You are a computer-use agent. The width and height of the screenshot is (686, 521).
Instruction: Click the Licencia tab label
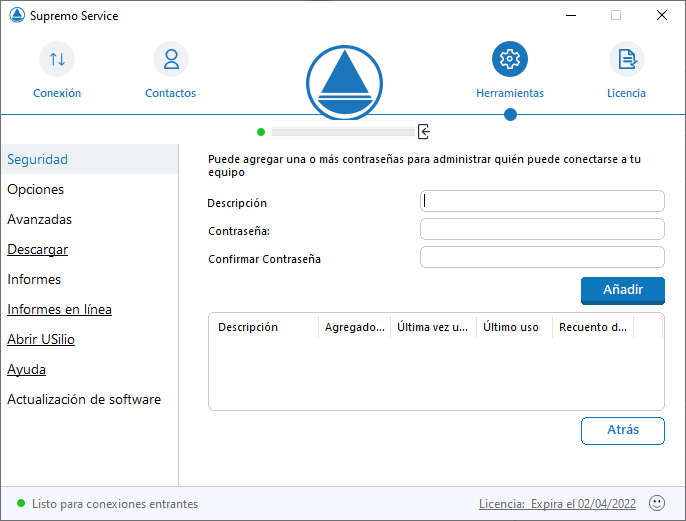point(626,93)
